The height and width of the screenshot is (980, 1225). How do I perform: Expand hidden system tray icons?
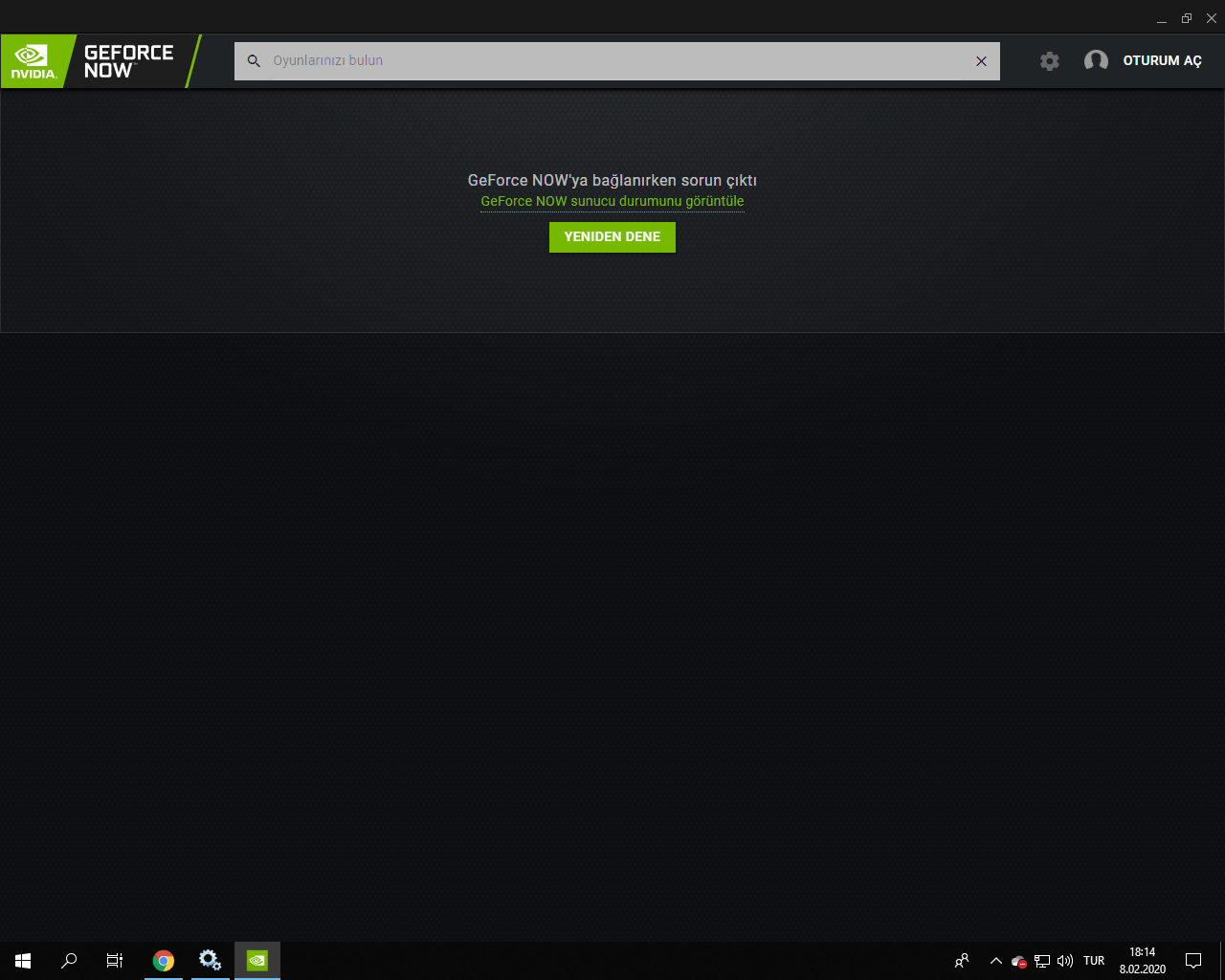pyautogui.click(x=995, y=960)
